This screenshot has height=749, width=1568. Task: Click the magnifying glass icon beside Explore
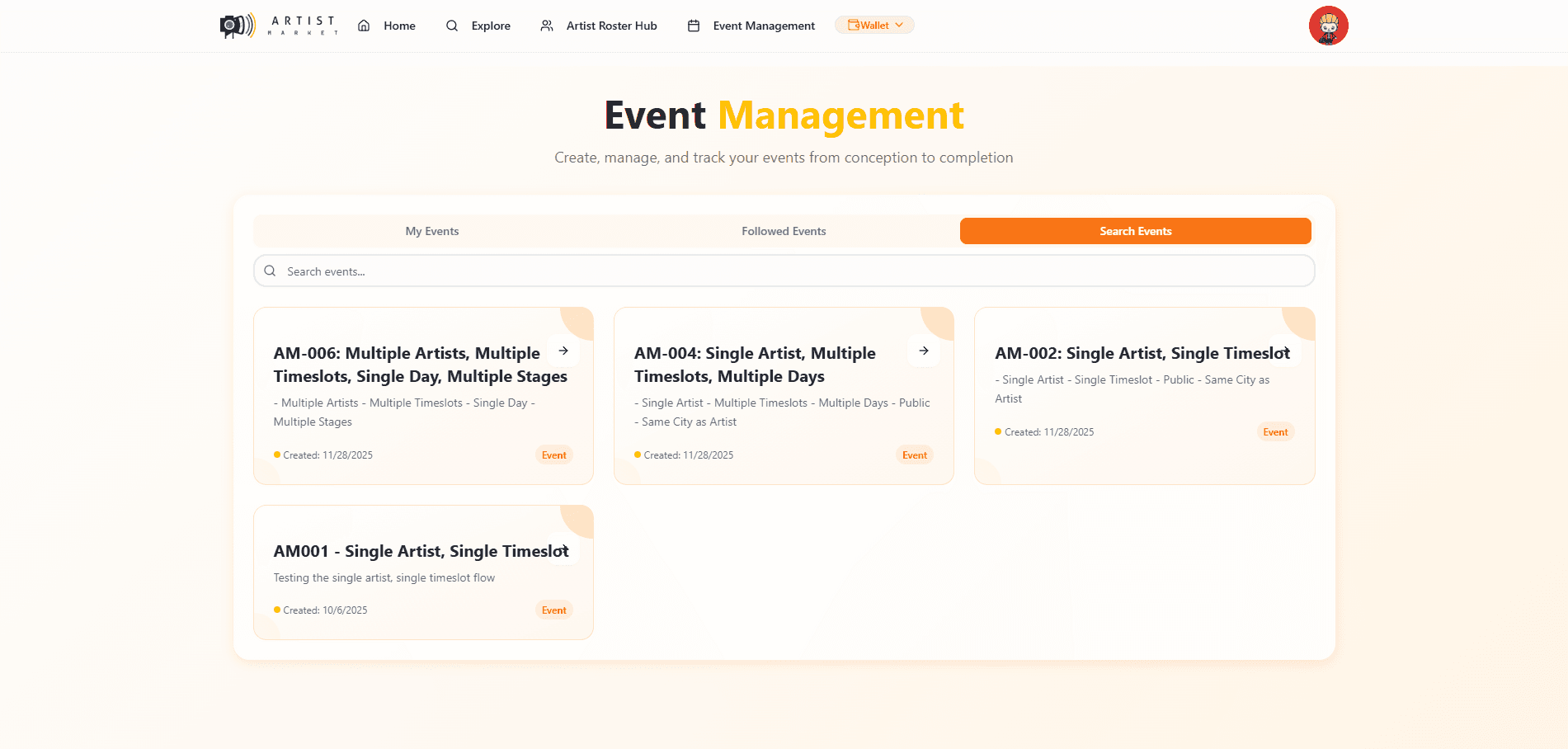pyautogui.click(x=452, y=26)
